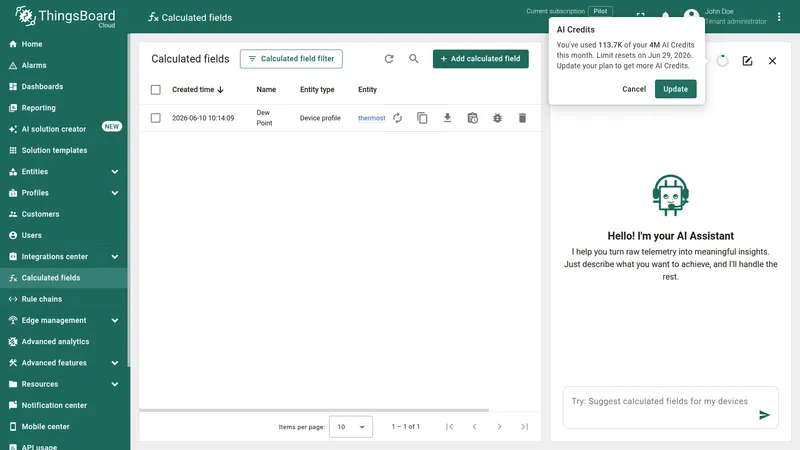Screen dimensions: 800x450
Task: Open search with the magnifier icon
Action: pyautogui.click(x=414, y=59)
